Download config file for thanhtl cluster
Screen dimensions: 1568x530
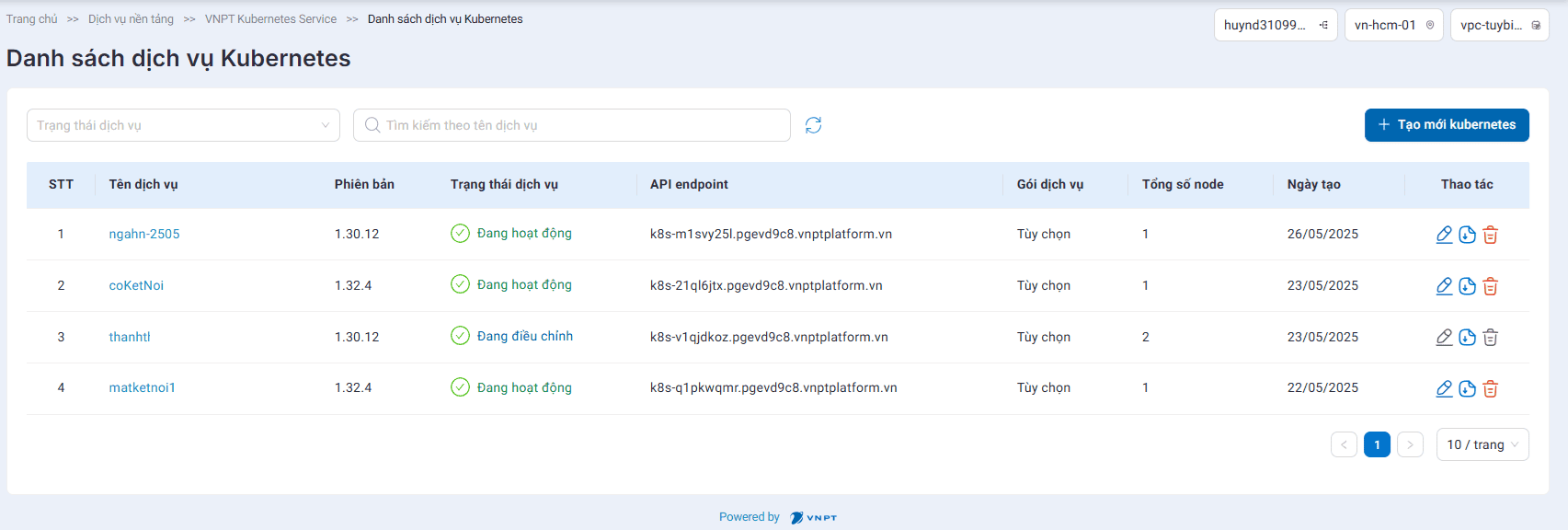[1467, 338]
